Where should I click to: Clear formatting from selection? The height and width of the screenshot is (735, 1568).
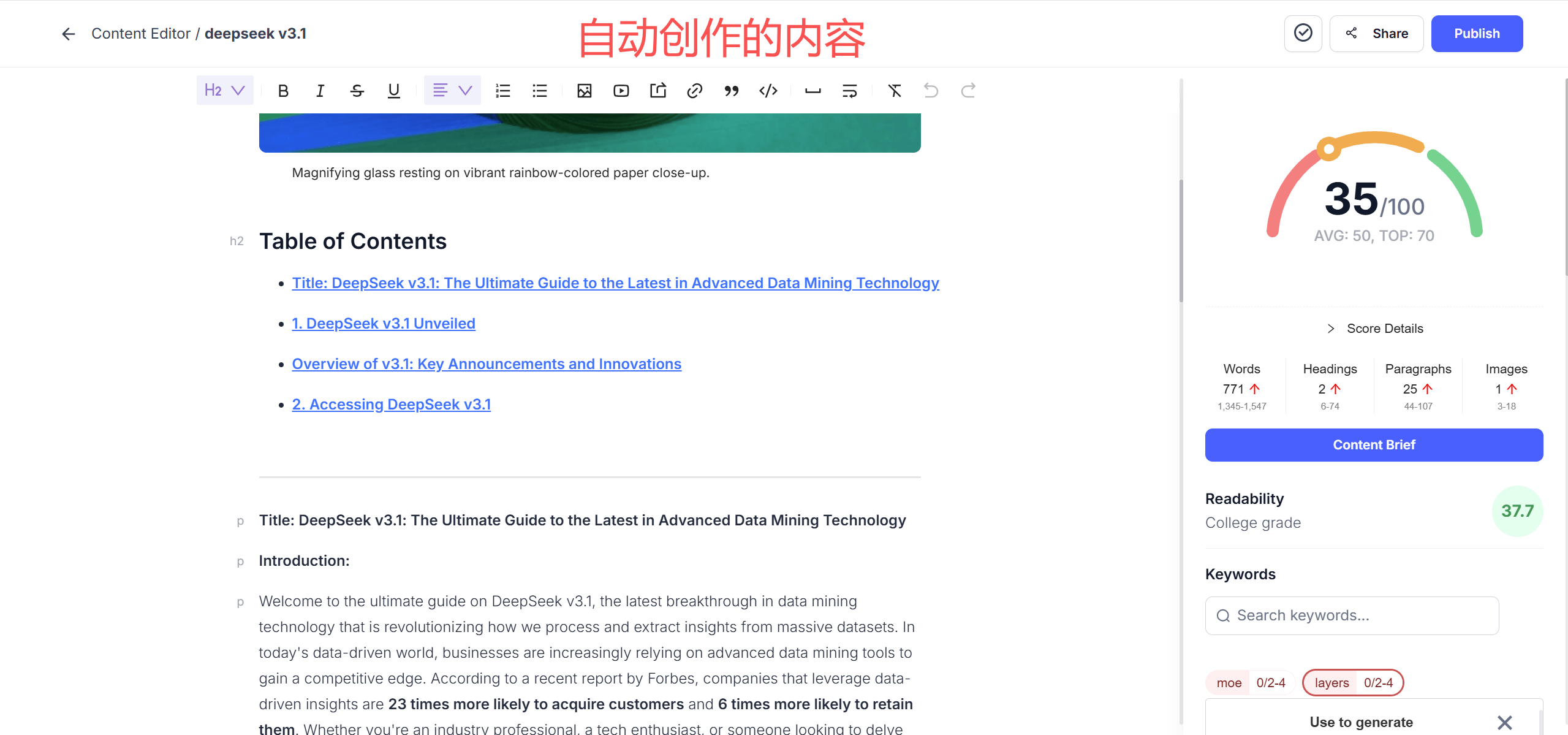894,90
